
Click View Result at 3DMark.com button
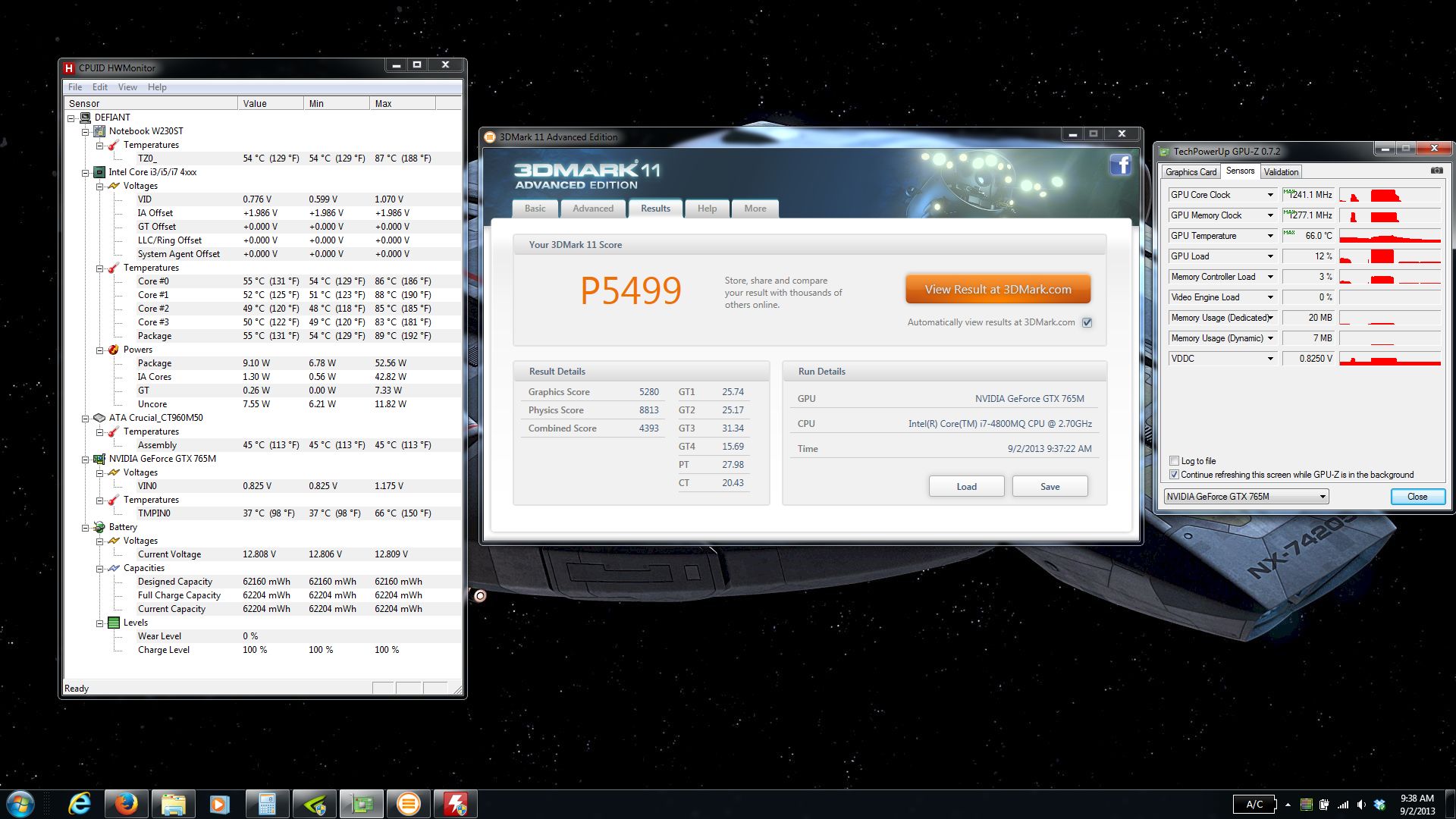click(998, 290)
